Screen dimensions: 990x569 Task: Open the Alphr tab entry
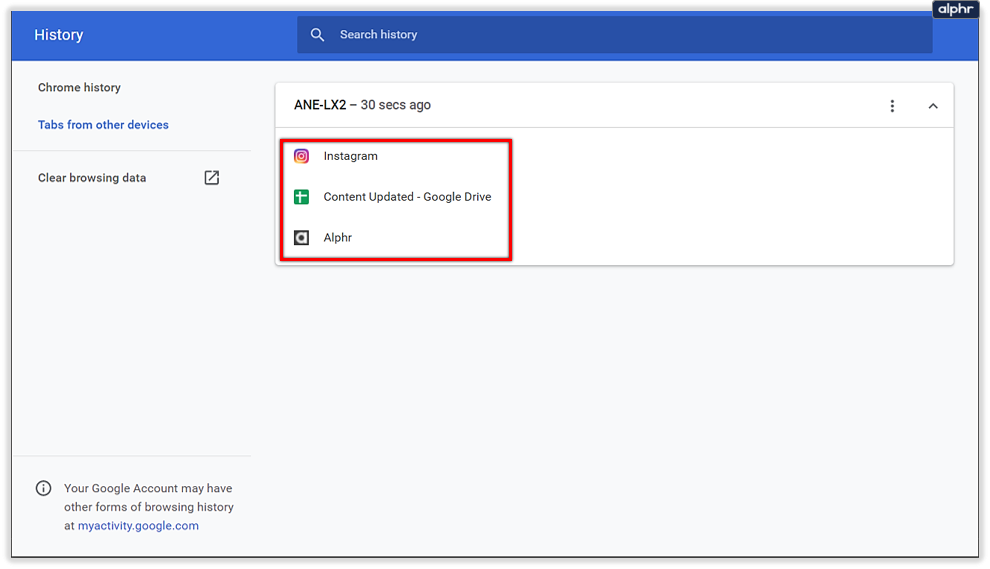[x=338, y=238]
